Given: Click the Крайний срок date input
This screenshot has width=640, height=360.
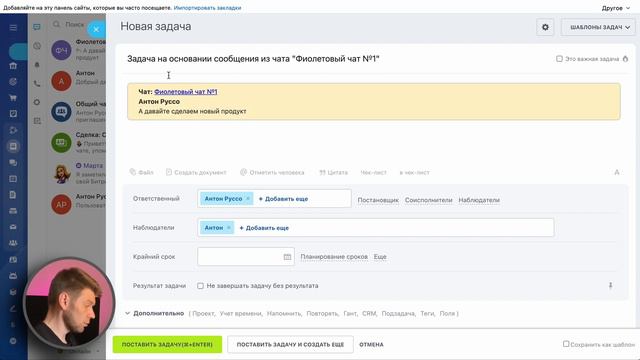Looking at the screenshot, I should (x=246, y=257).
